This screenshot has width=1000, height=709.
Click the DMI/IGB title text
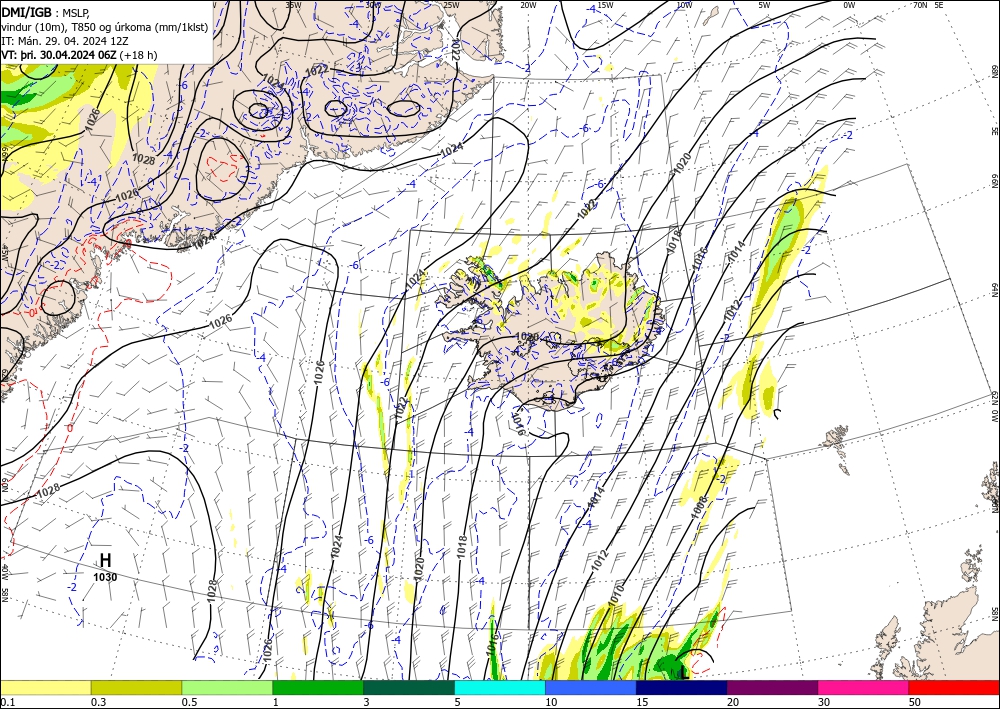26,11
